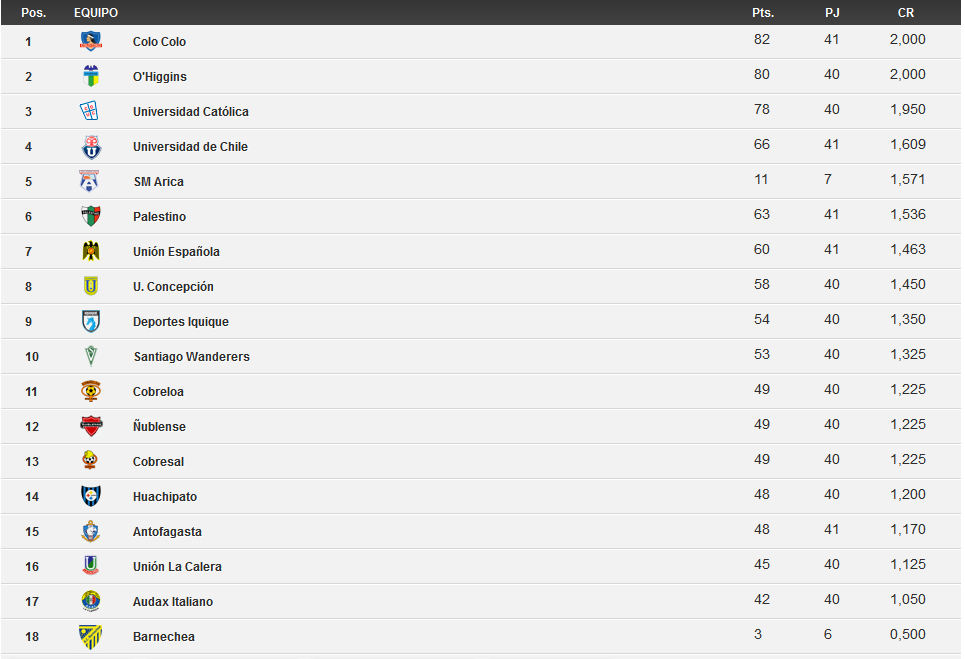Click the Unión Española eagle crest
The image size is (965, 659).
(91, 251)
